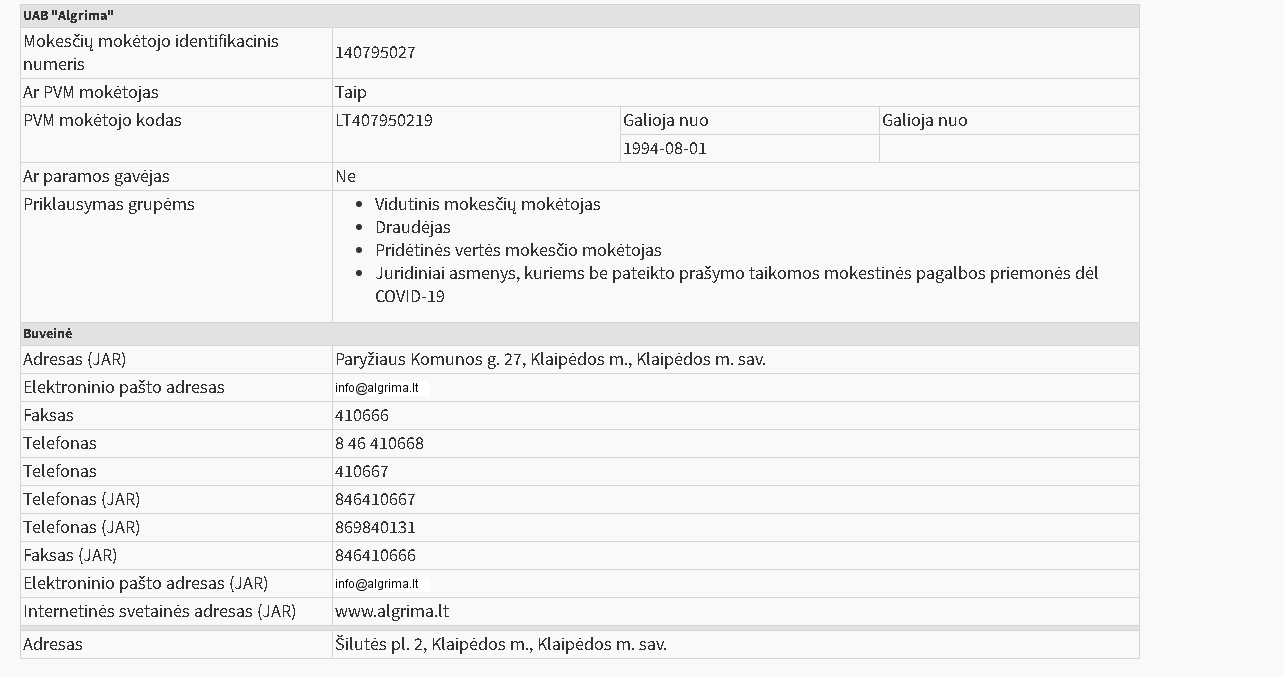Open the www.algrima.lt website address
The width and height of the screenshot is (1284, 677).
pyautogui.click(x=392, y=612)
